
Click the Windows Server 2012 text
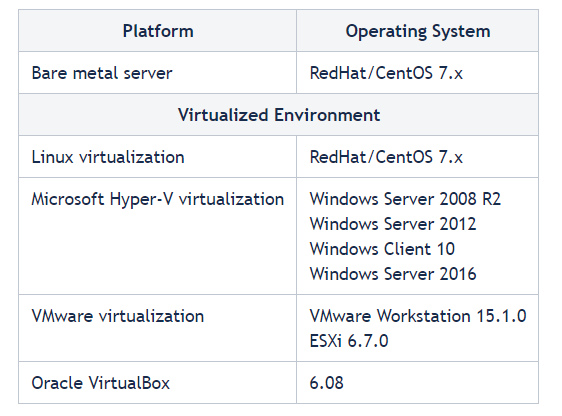tap(393, 224)
